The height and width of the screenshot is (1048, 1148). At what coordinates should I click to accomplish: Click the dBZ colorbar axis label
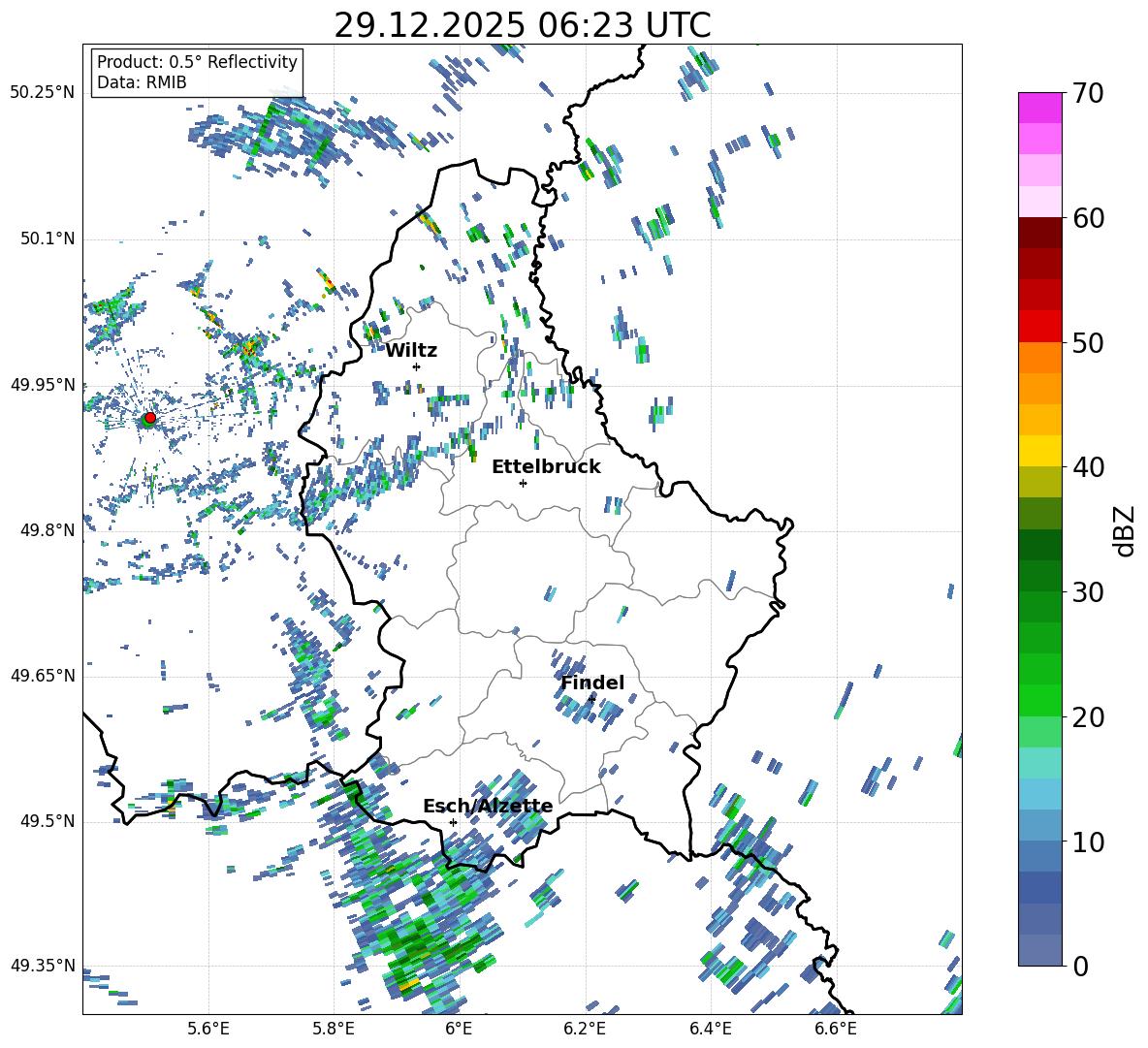click(1123, 530)
